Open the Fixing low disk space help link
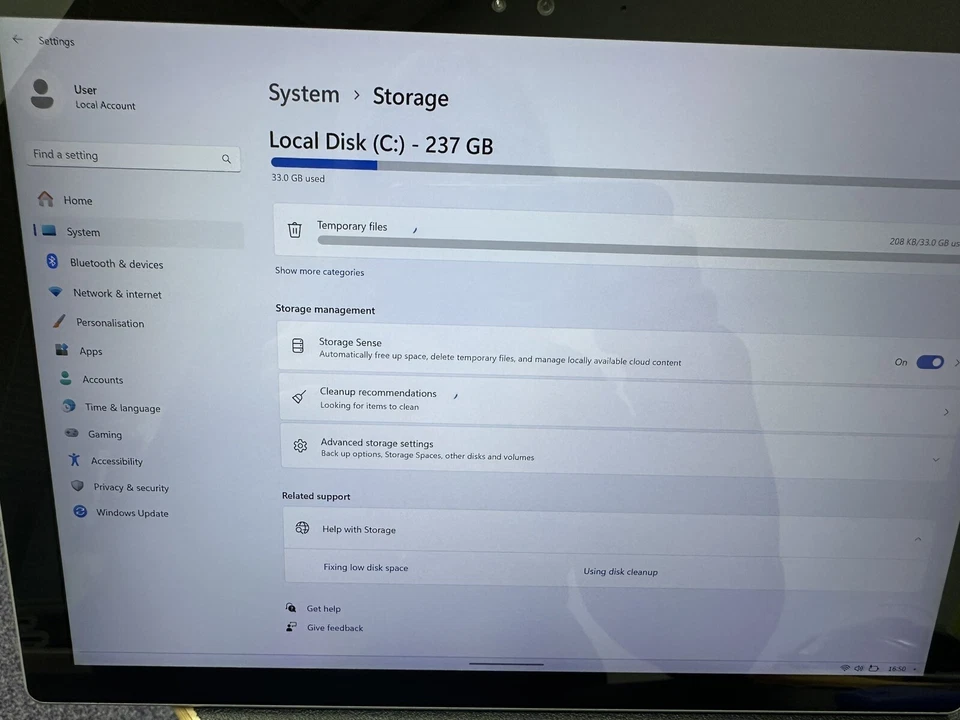Viewport: 960px width, 720px height. (x=365, y=567)
